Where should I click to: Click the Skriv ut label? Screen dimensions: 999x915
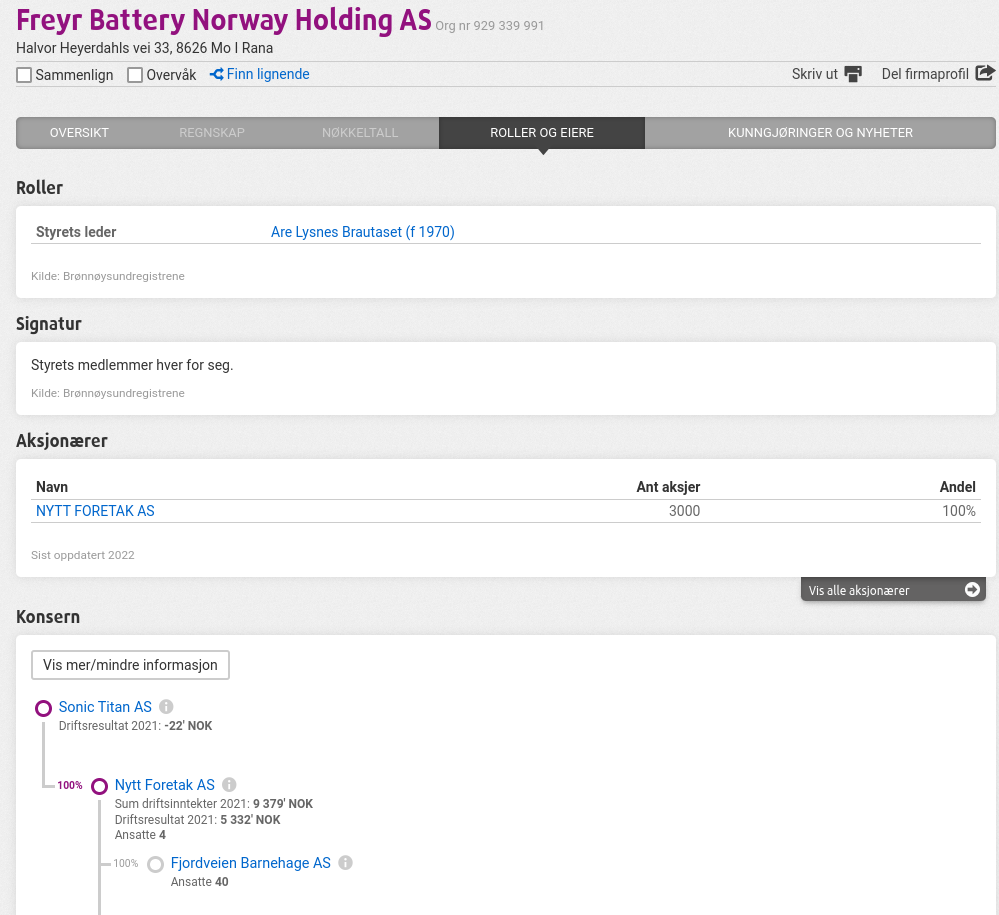pyautogui.click(x=814, y=74)
